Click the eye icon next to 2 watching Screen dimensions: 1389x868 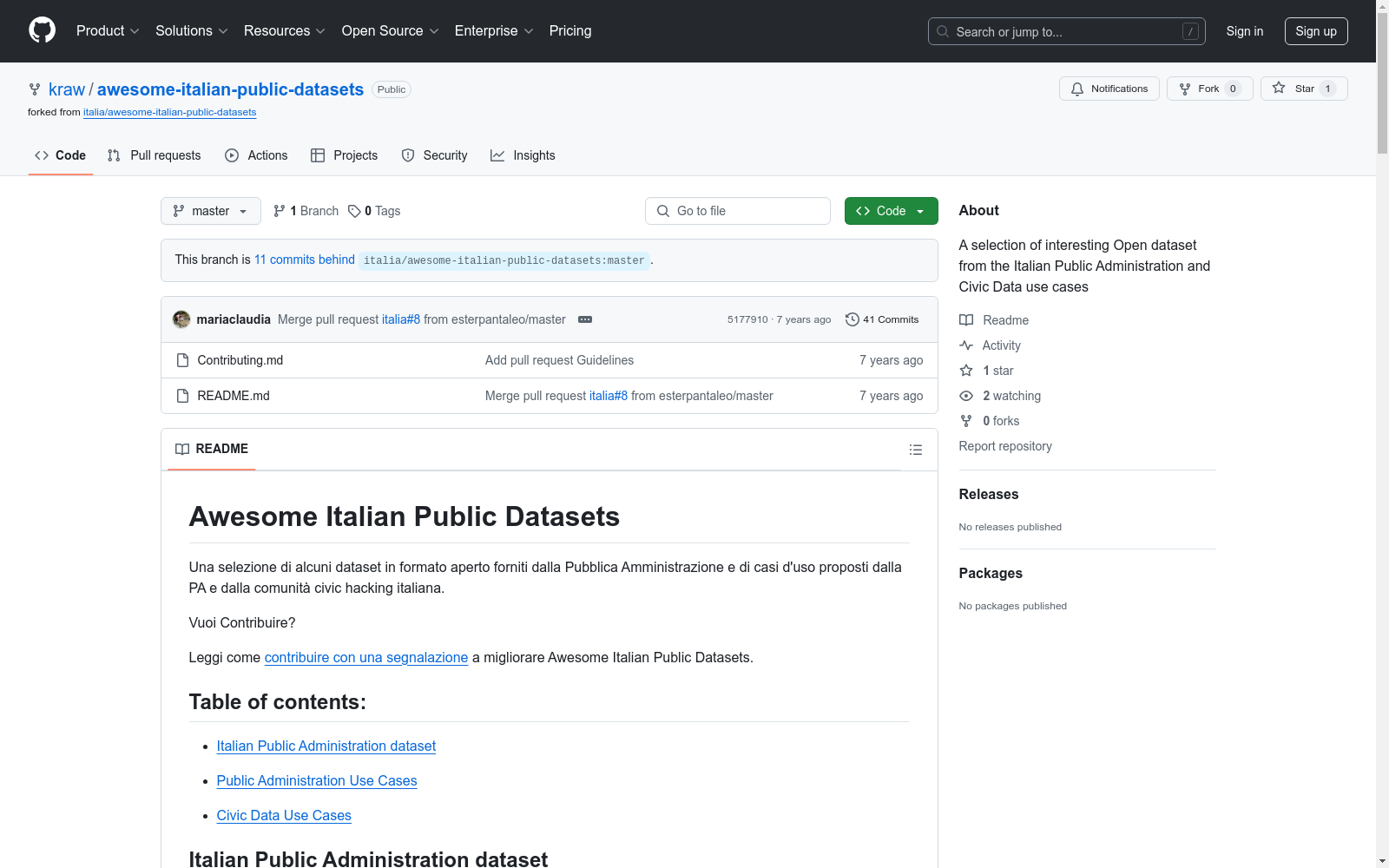(x=966, y=396)
